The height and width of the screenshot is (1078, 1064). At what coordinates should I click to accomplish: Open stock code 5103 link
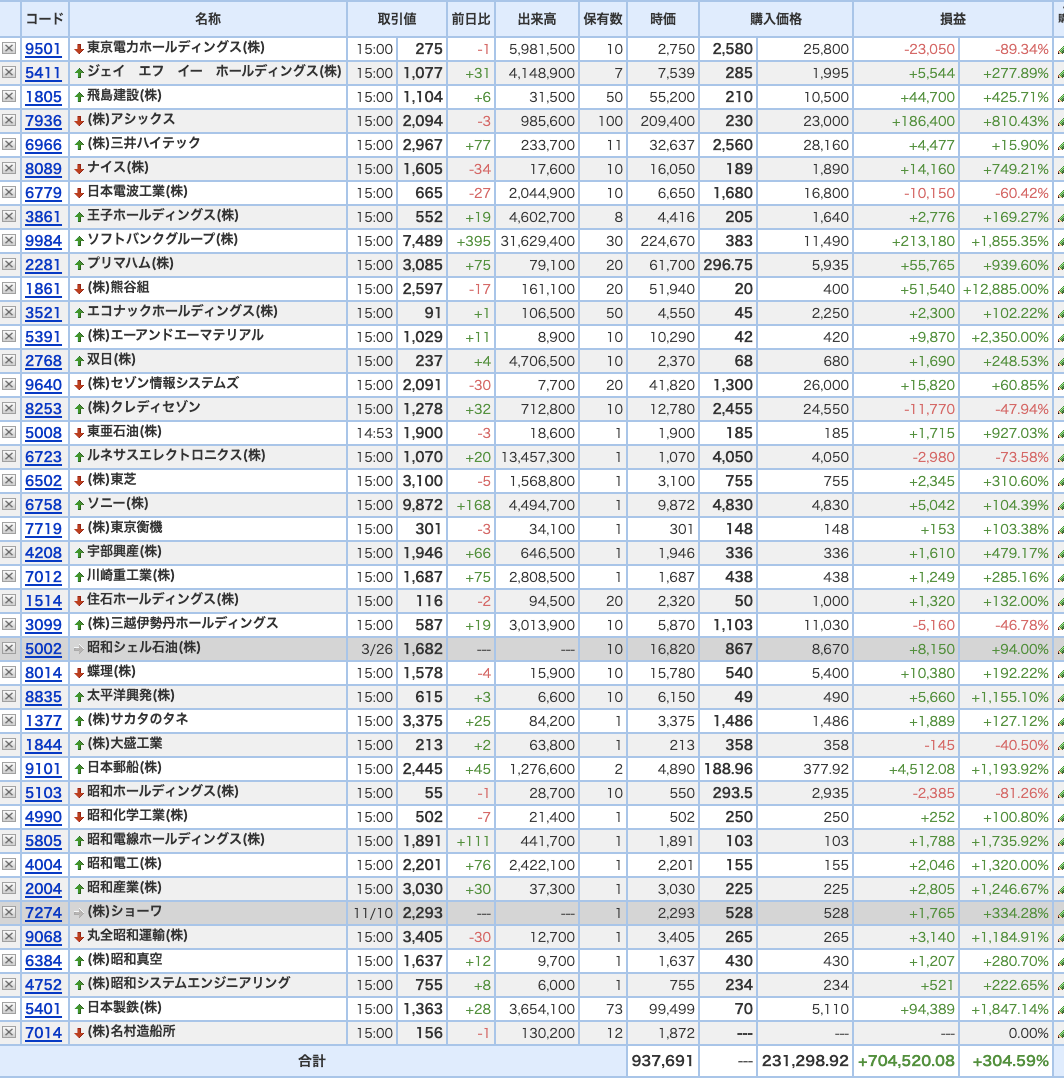tap(43, 793)
